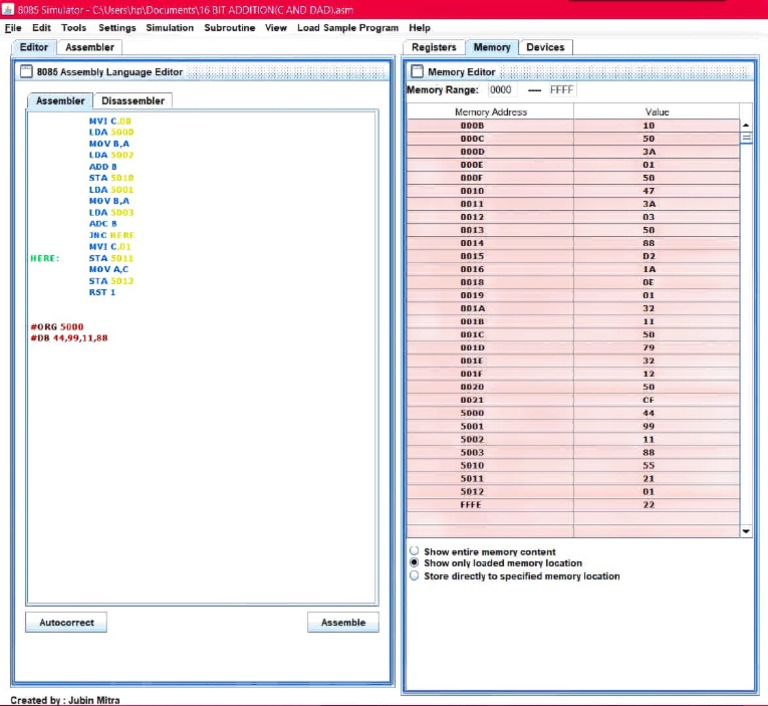Click the 8085 Assembly Language Editor panel icon

(x=27, y=72)
